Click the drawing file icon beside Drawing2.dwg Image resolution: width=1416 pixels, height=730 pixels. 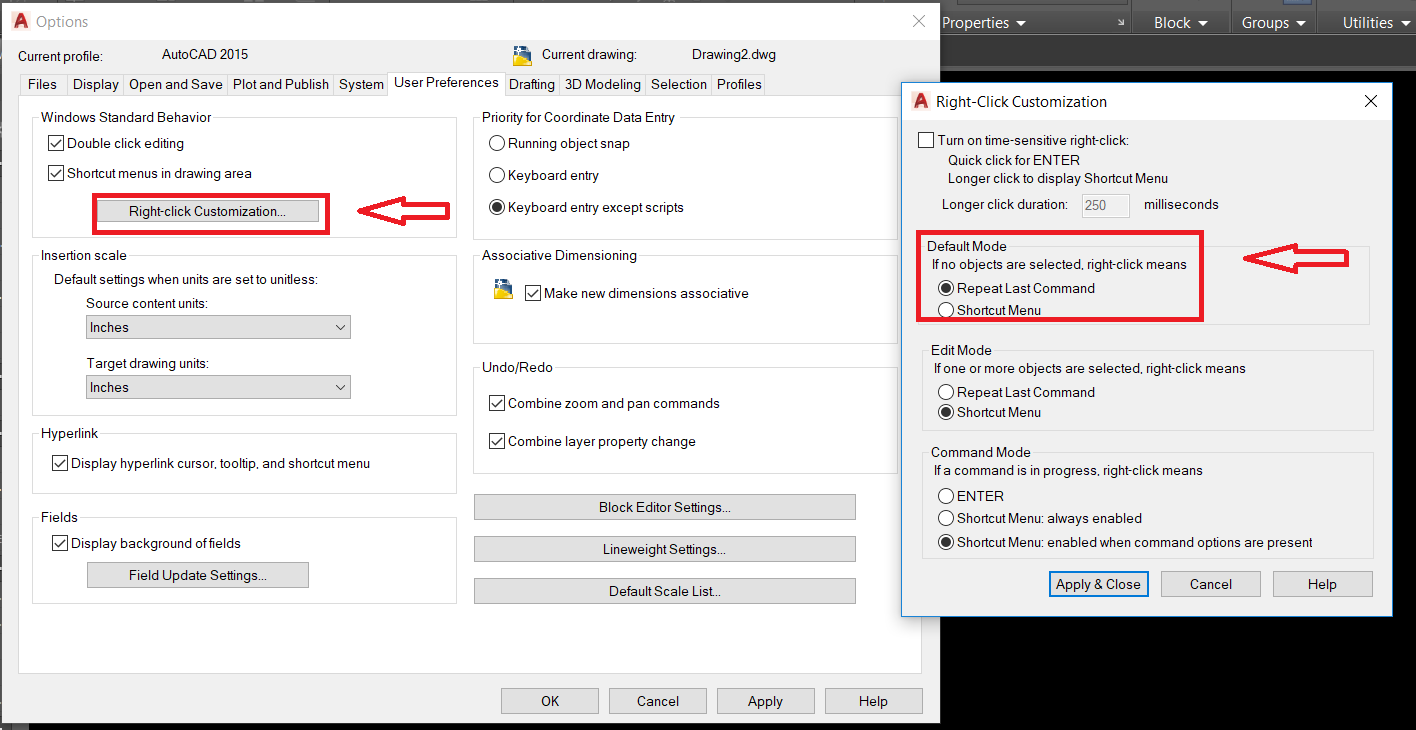(x=522, y=54)
